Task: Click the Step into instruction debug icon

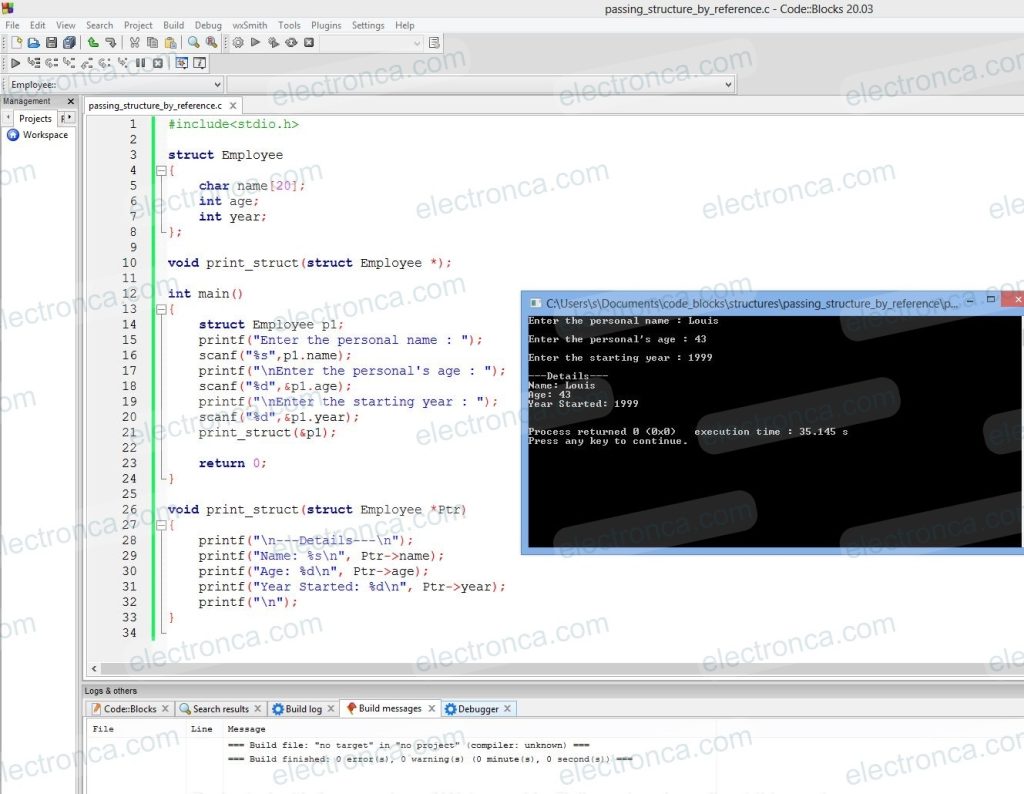Action: coord(122,63)
